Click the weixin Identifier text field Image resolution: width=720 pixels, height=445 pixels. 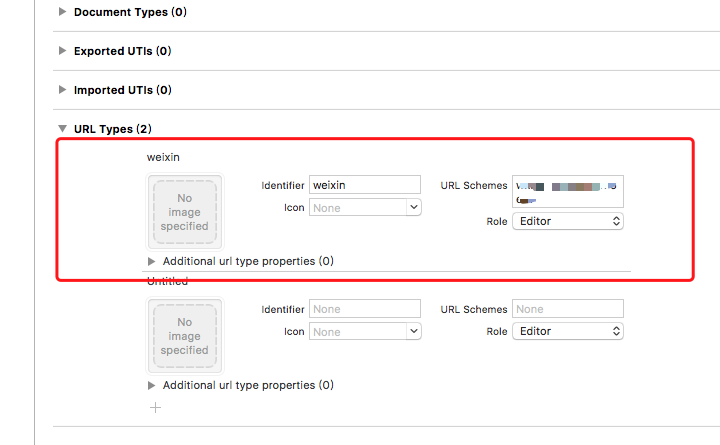point(365,185)
